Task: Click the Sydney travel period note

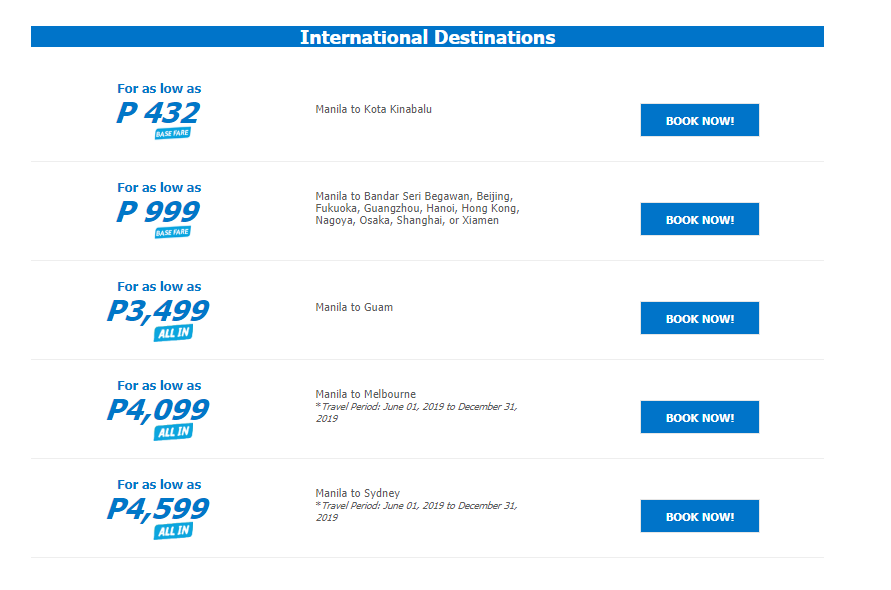Action: pyautogui.click(x=417, y=511)
